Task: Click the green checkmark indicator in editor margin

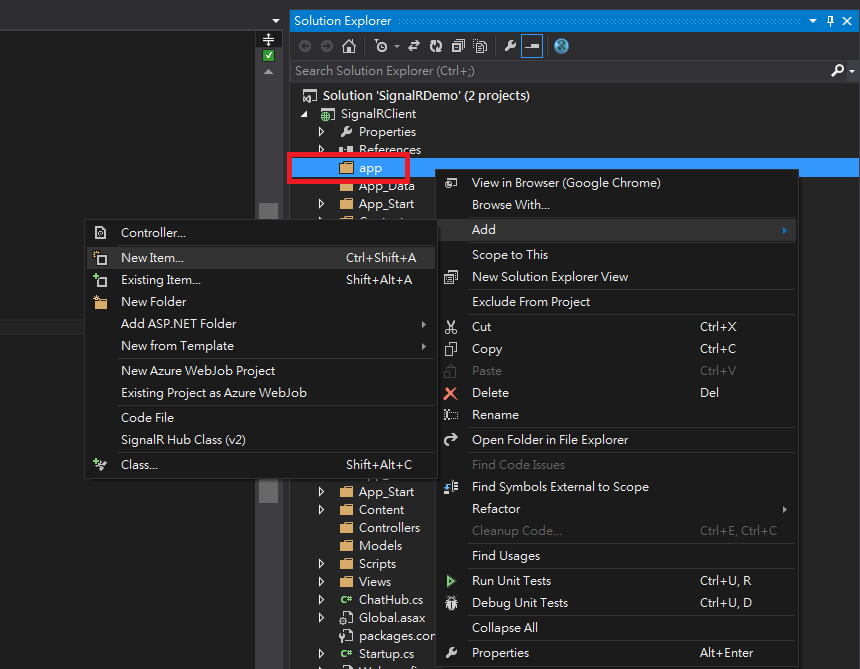Action: (x=268, y=56)
